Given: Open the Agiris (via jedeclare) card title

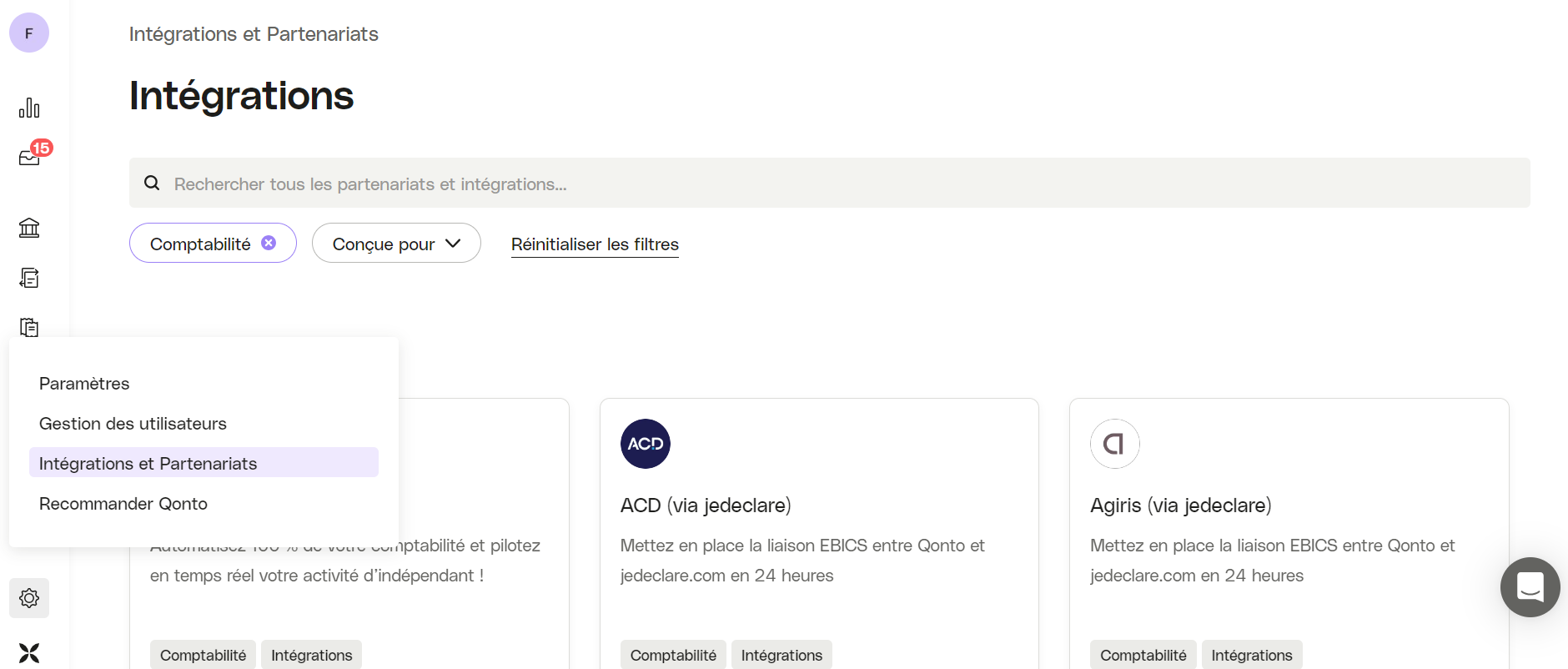Looking at the screenshot, I should [x=1181, y=506].
